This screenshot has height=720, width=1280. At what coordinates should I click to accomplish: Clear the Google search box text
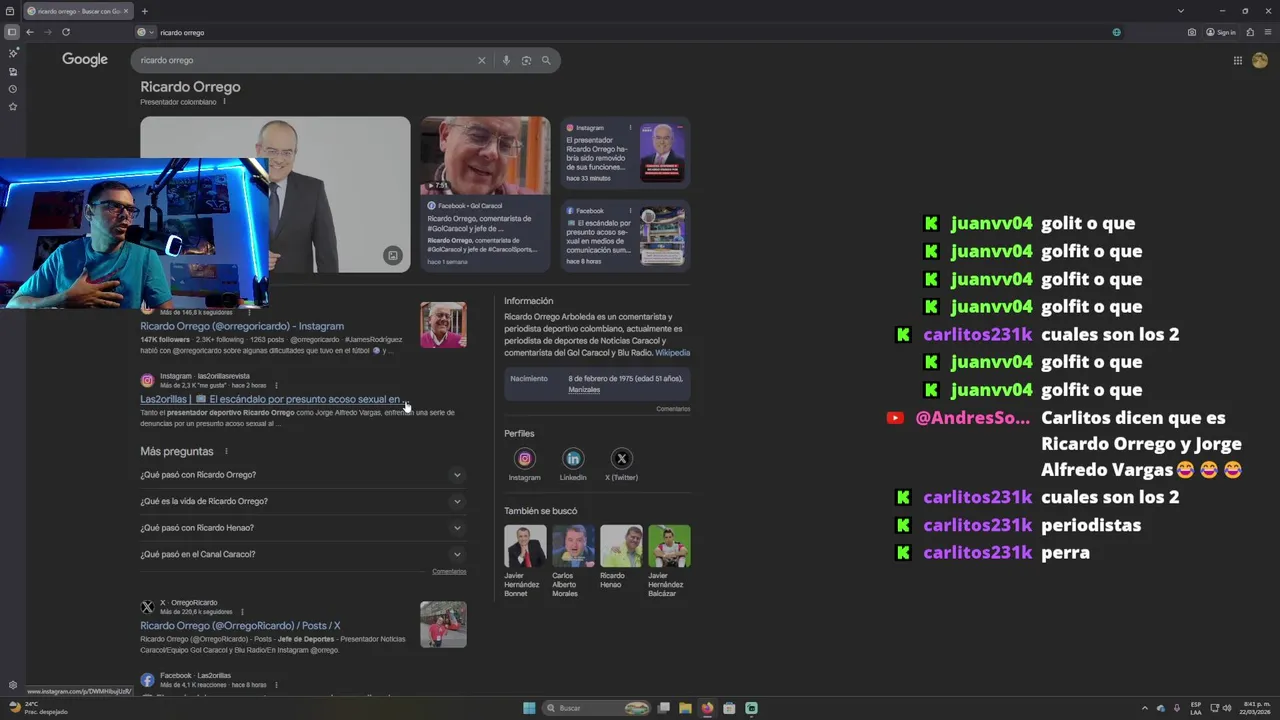[x=481, y=60]
